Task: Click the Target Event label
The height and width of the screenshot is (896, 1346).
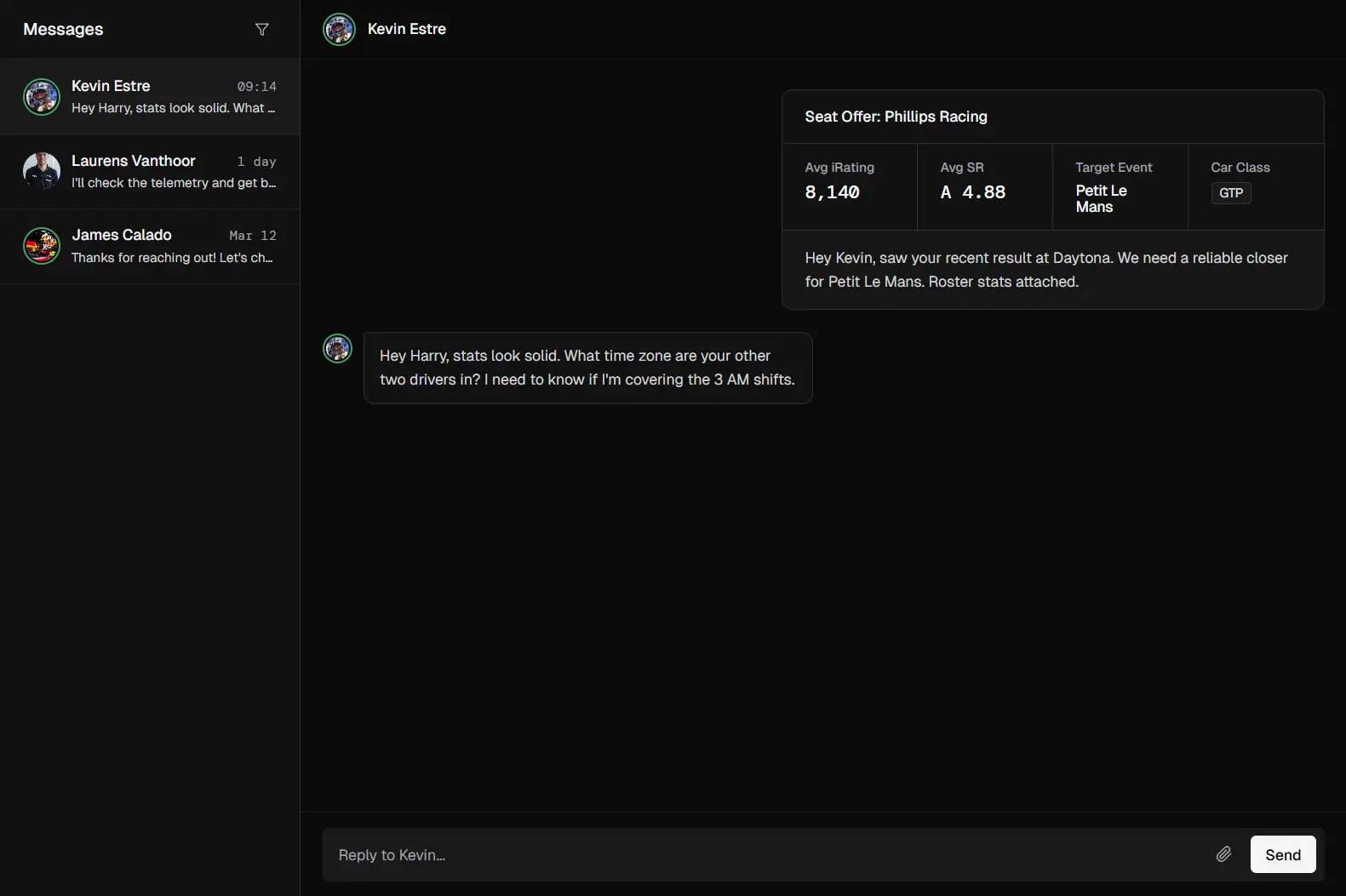Action: point(1114,168)
